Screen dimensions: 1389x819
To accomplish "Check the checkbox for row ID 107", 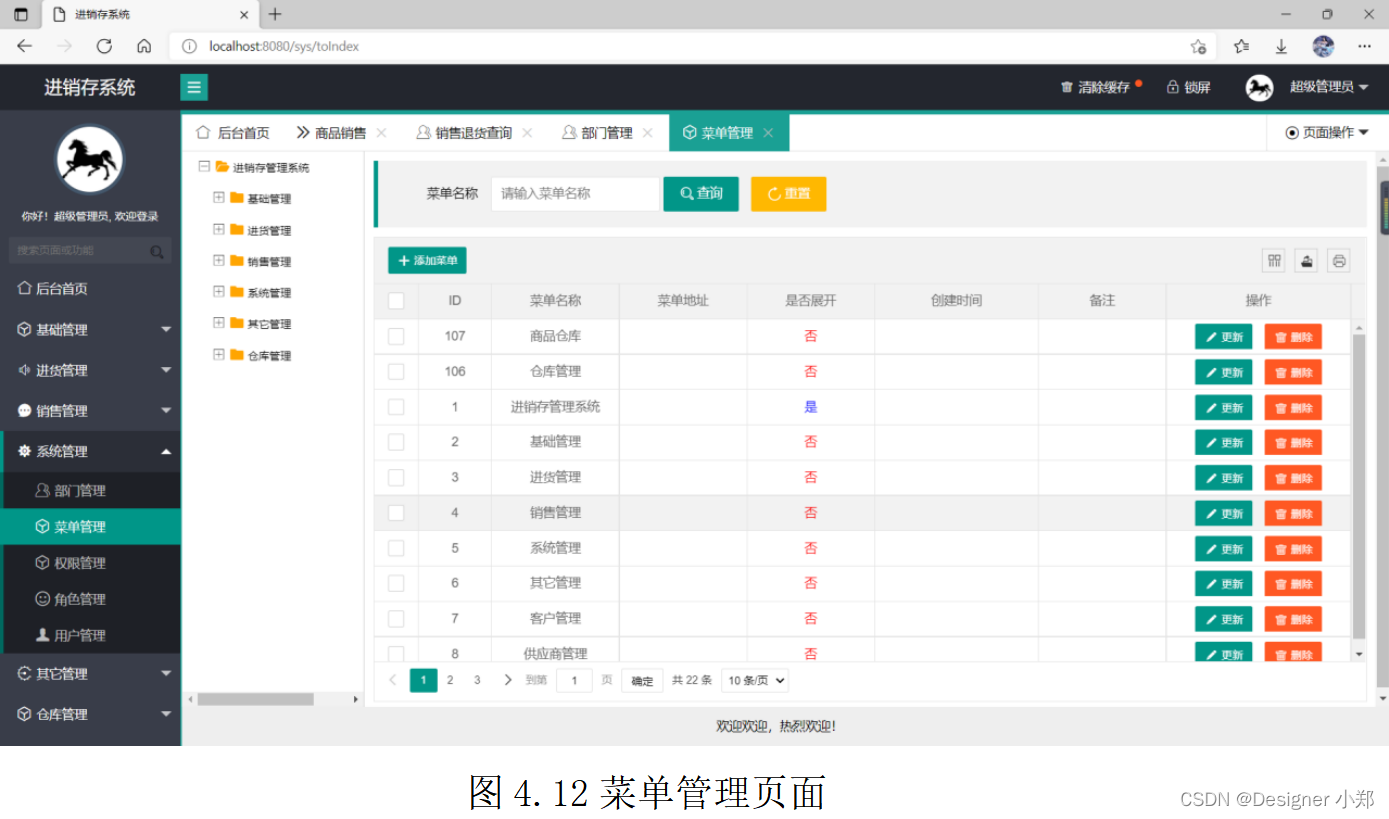I will click(396, 336).
